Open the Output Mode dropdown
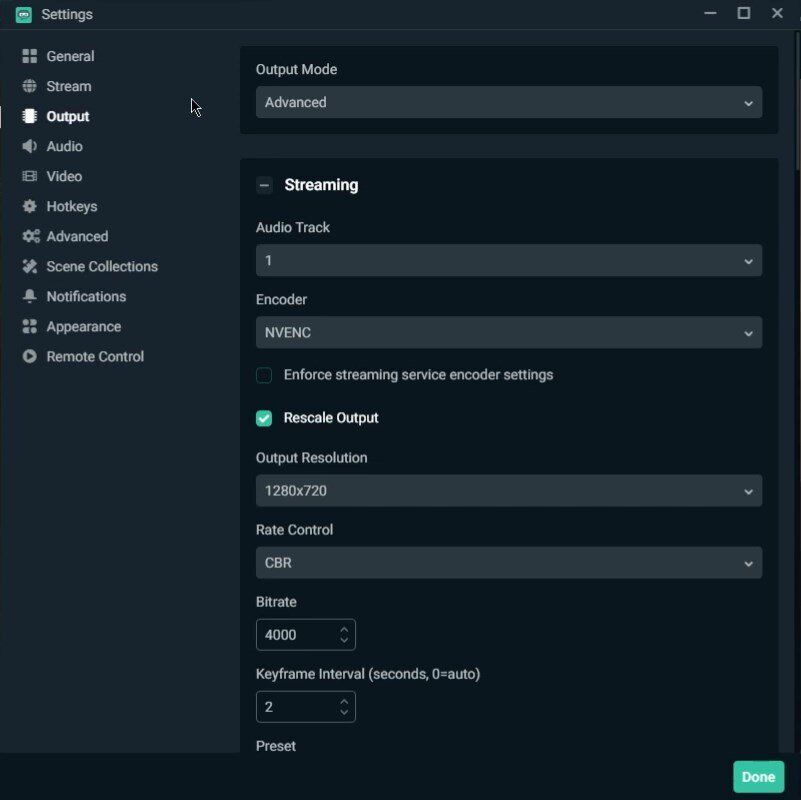Image resolution: width=801 pixels, height=800 pixels. click(508, 102)
